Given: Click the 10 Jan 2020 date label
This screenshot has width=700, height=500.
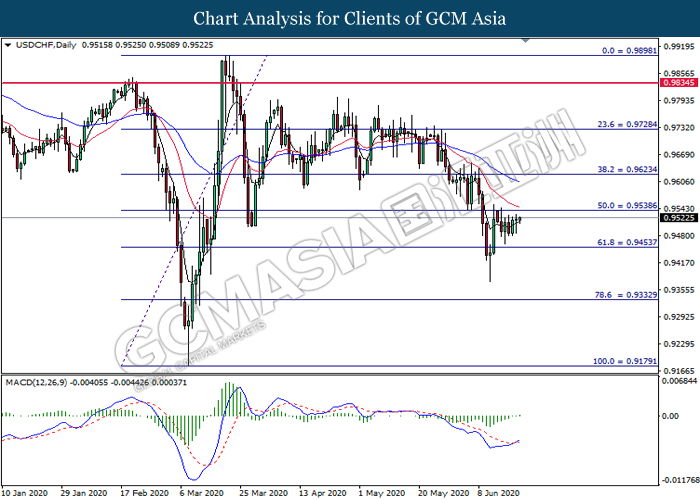Looking at the screenshot, I should tap(25, 493).
